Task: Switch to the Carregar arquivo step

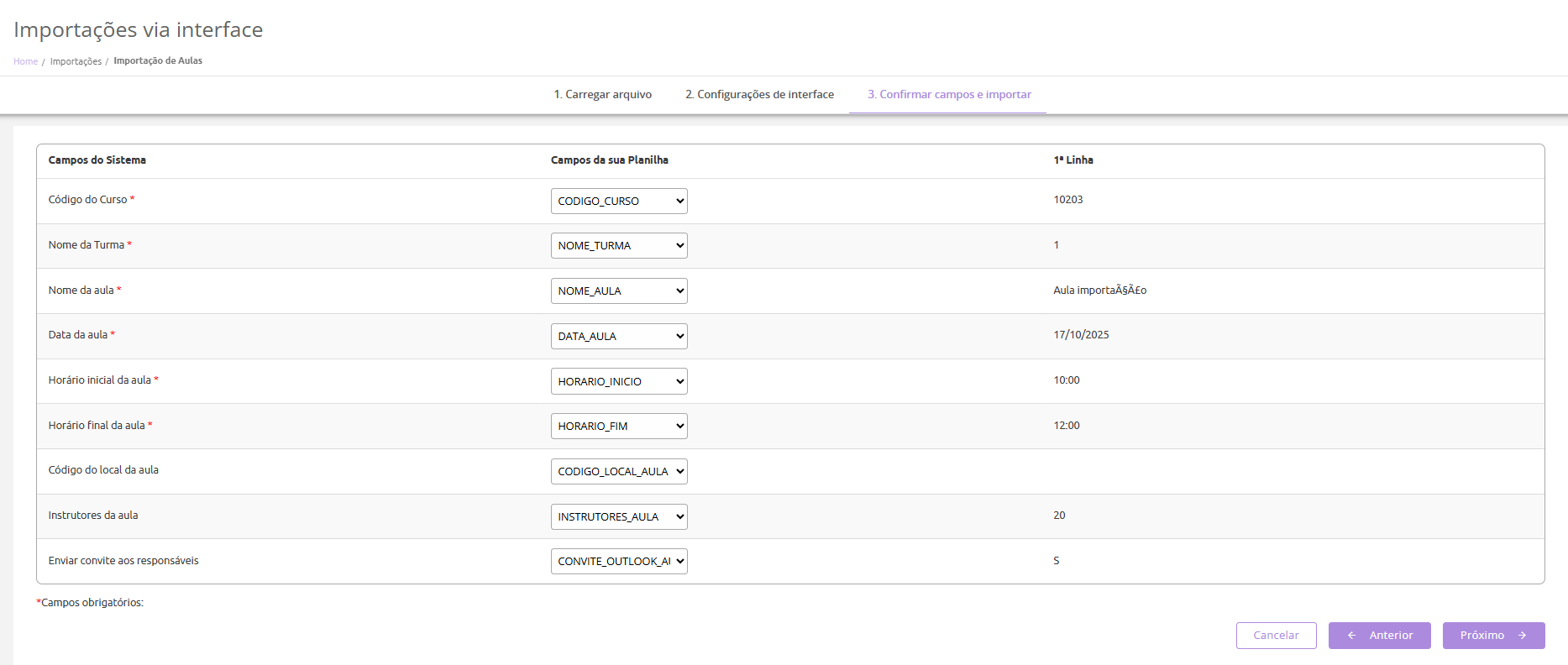Action: point(602,95)
